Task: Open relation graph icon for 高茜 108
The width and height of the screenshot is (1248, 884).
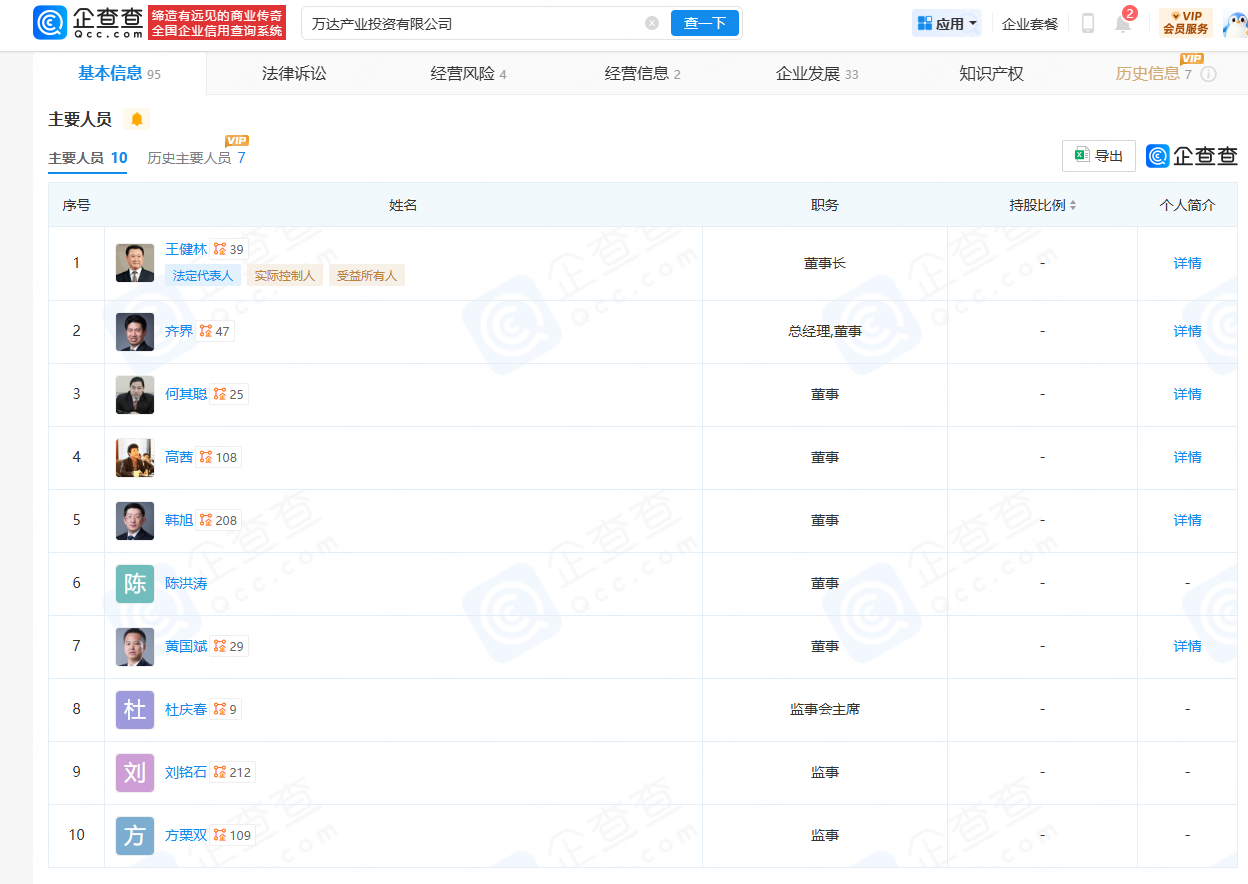Action: point(205,457)
